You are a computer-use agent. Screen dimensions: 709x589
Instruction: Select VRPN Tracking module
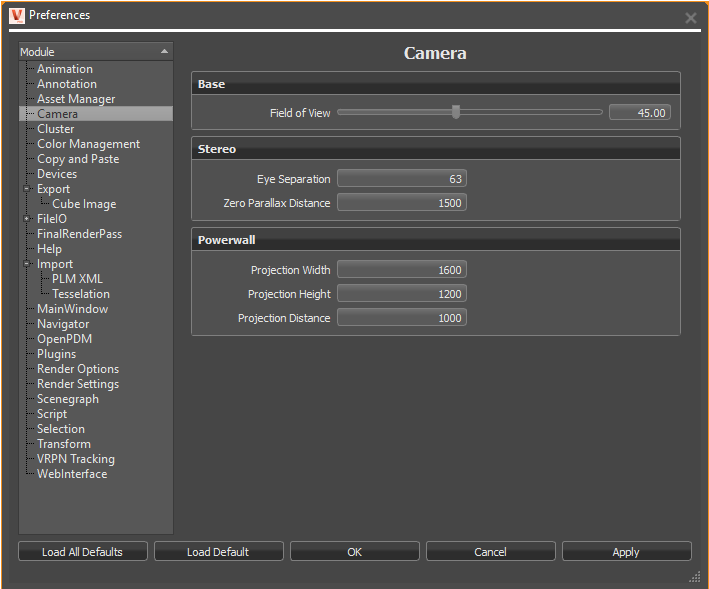click(76, 459)
